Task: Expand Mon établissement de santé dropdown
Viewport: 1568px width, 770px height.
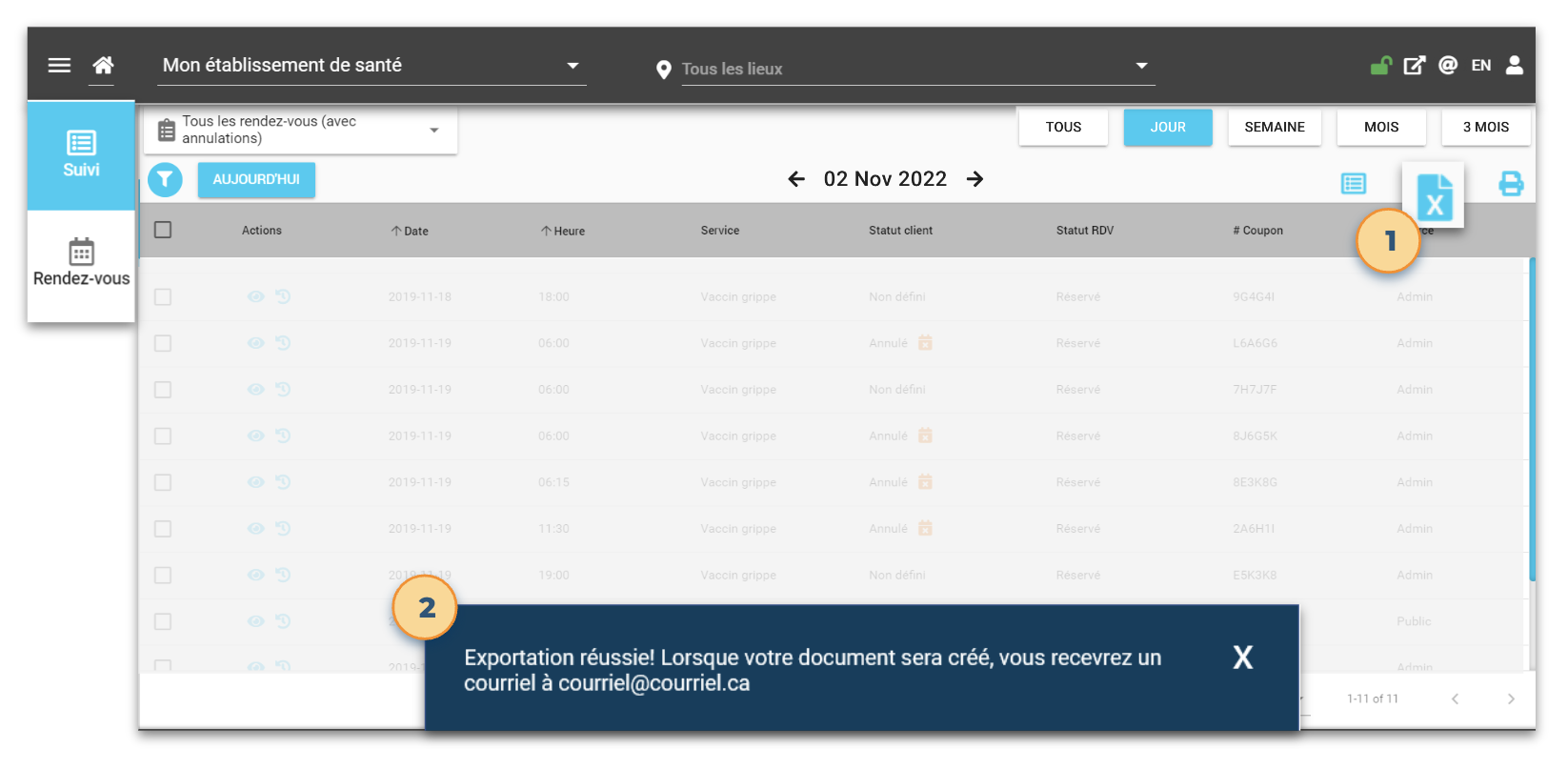Action: [x=372, y=65]
